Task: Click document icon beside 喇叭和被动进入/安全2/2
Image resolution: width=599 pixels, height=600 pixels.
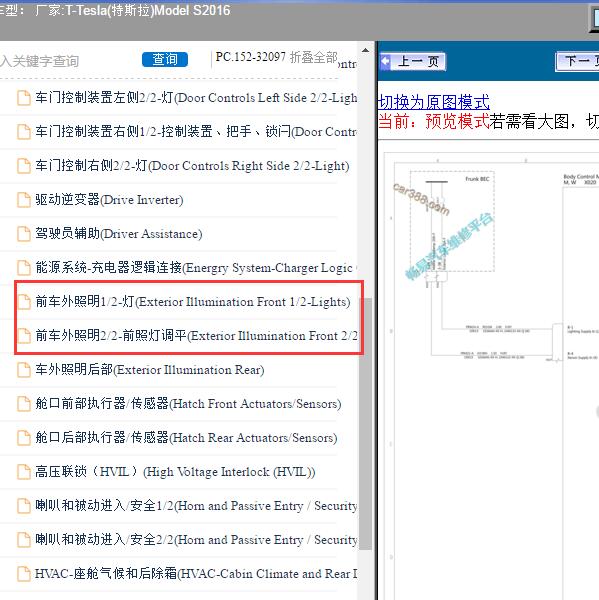Action: pyautogui.click(x=24, y=540)
